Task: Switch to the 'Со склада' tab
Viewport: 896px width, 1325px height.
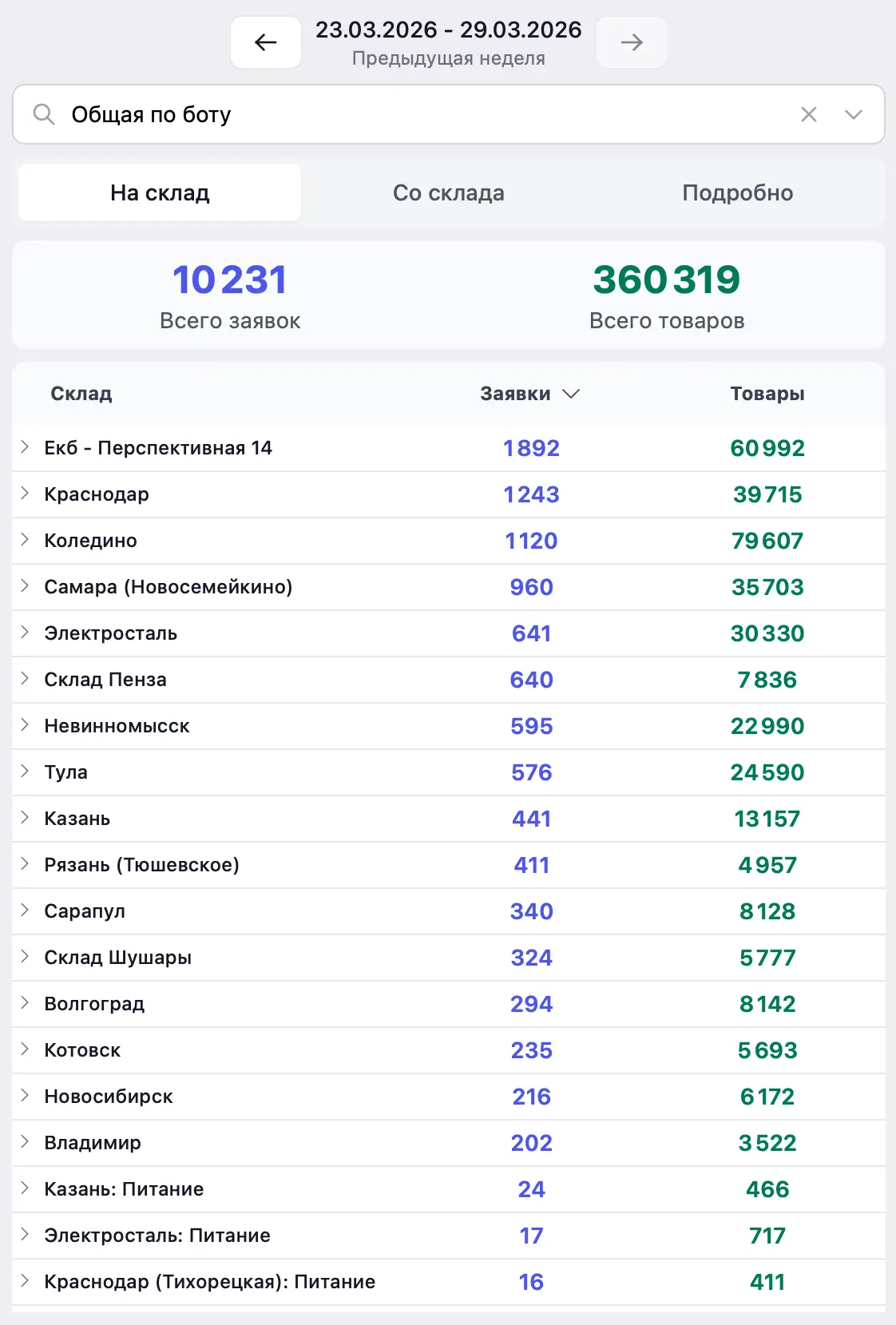Action: pos(448,192)
